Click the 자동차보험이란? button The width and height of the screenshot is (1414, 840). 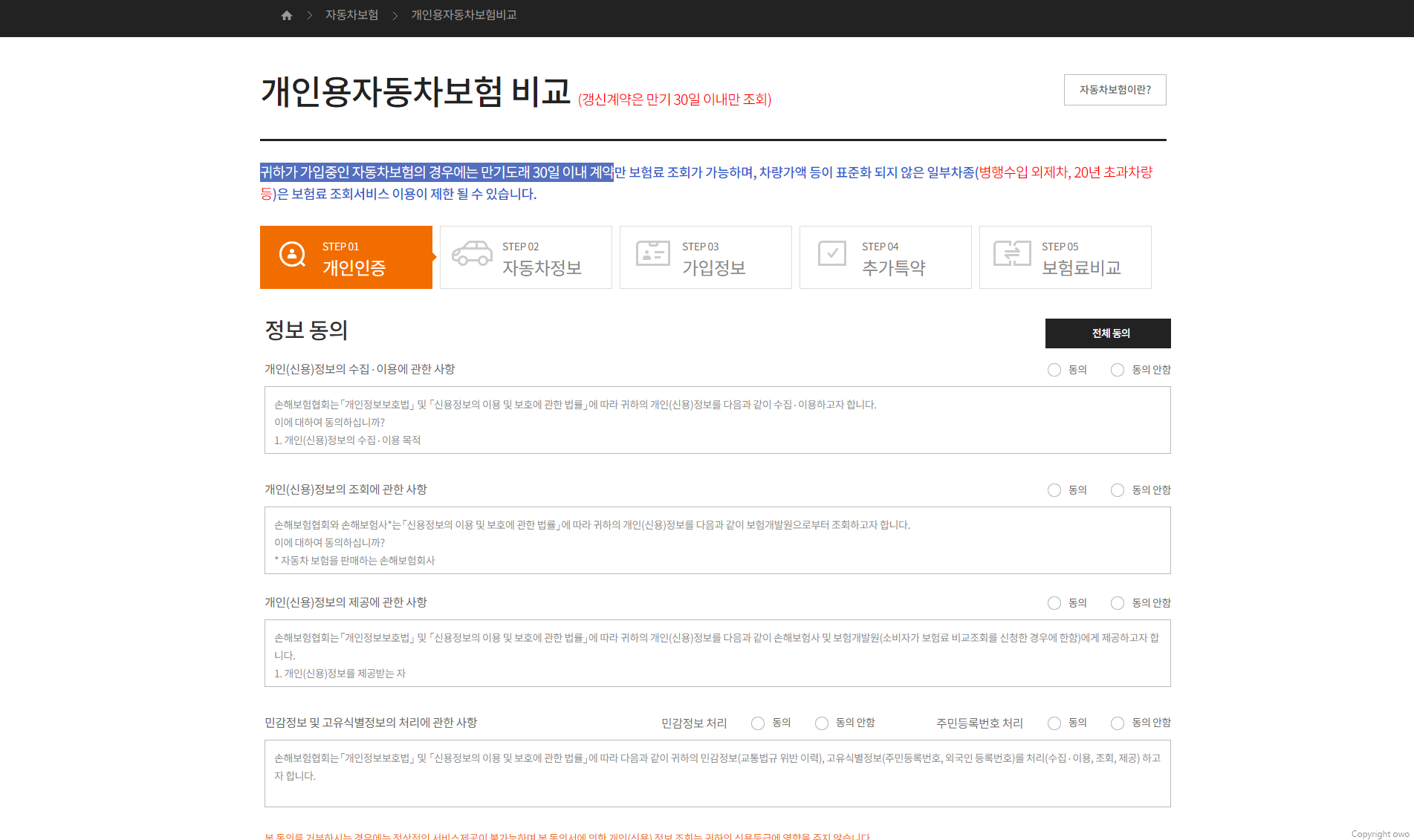pyautogui.click(x=1115, y=90)
